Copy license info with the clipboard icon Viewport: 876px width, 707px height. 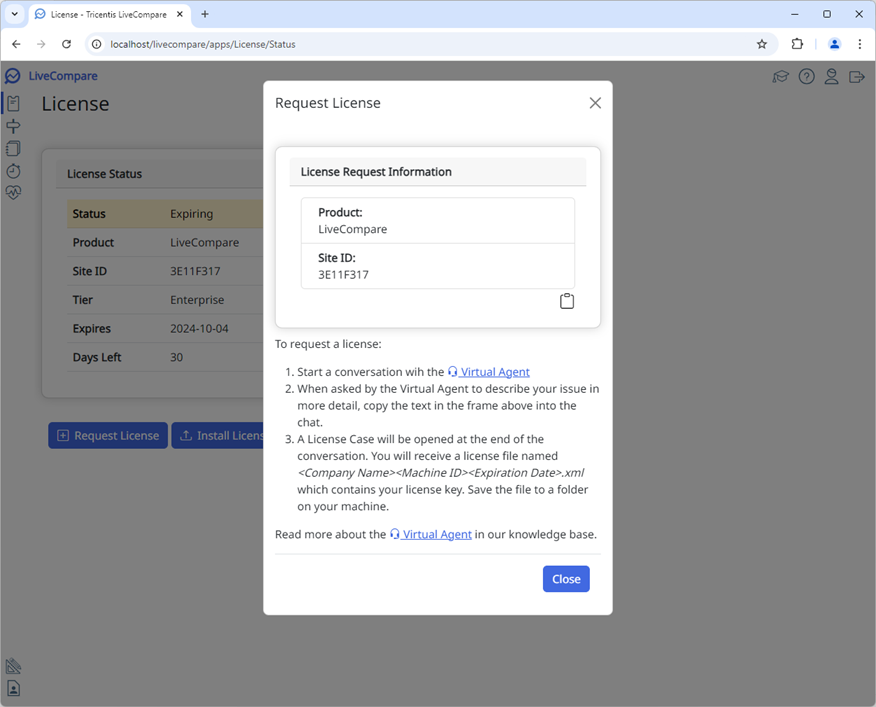tap(566, 300)
